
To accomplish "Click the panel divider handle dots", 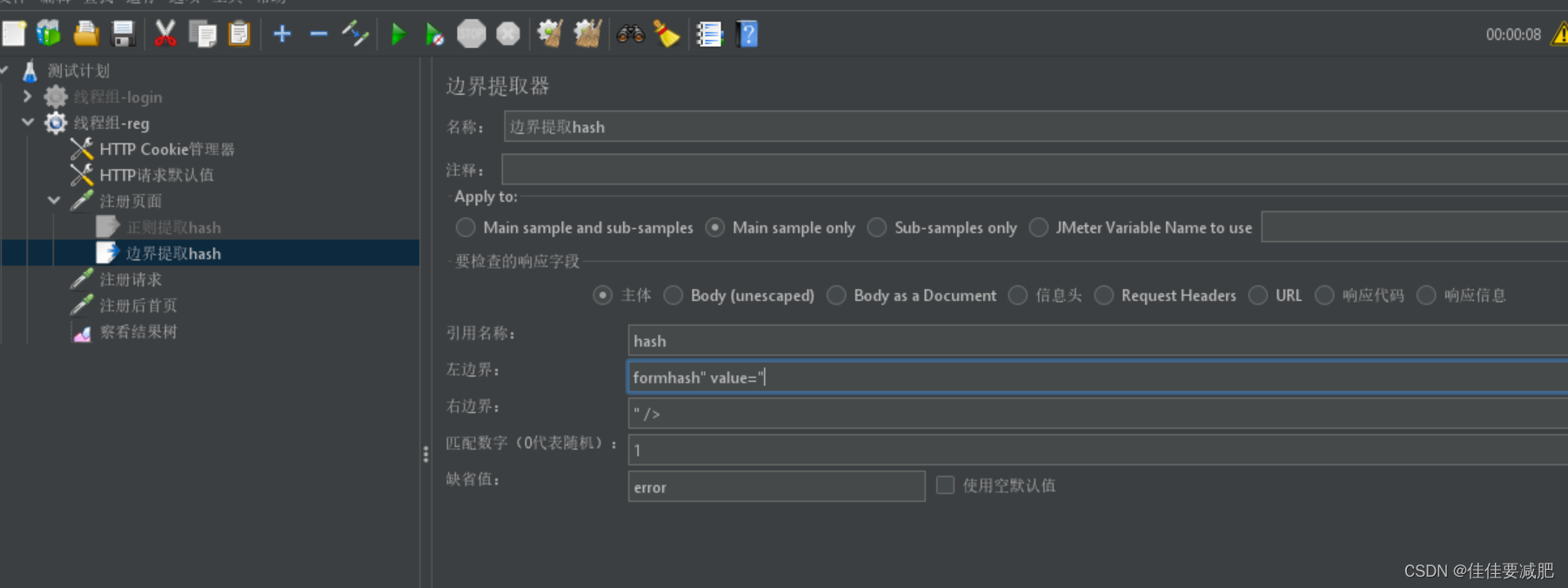I will pos(426,454).
